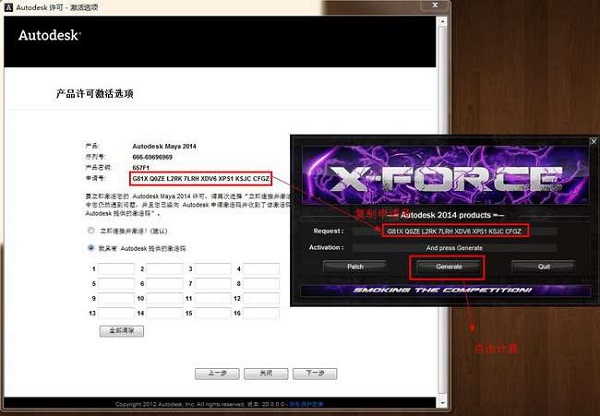The width and height of the screenshot is (600, 416).
Task: Click 'Autodesk 2014 products' label in X-Force
Action: click(x=445, y=215)
